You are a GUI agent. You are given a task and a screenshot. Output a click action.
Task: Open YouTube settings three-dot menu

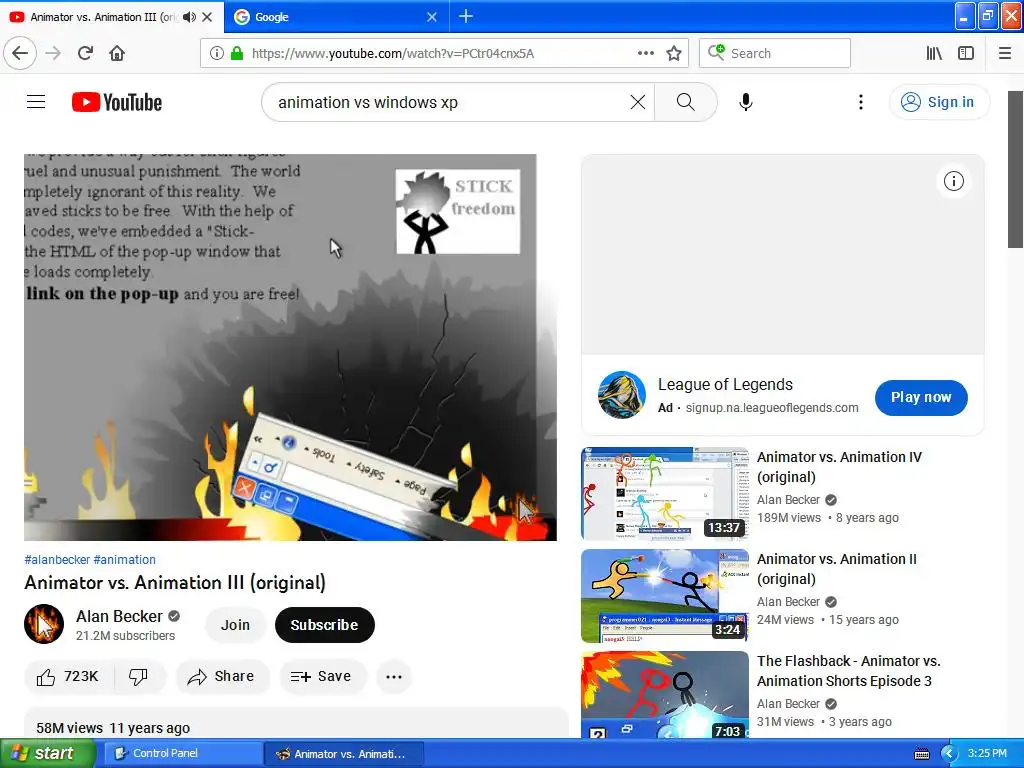[861, 102]
